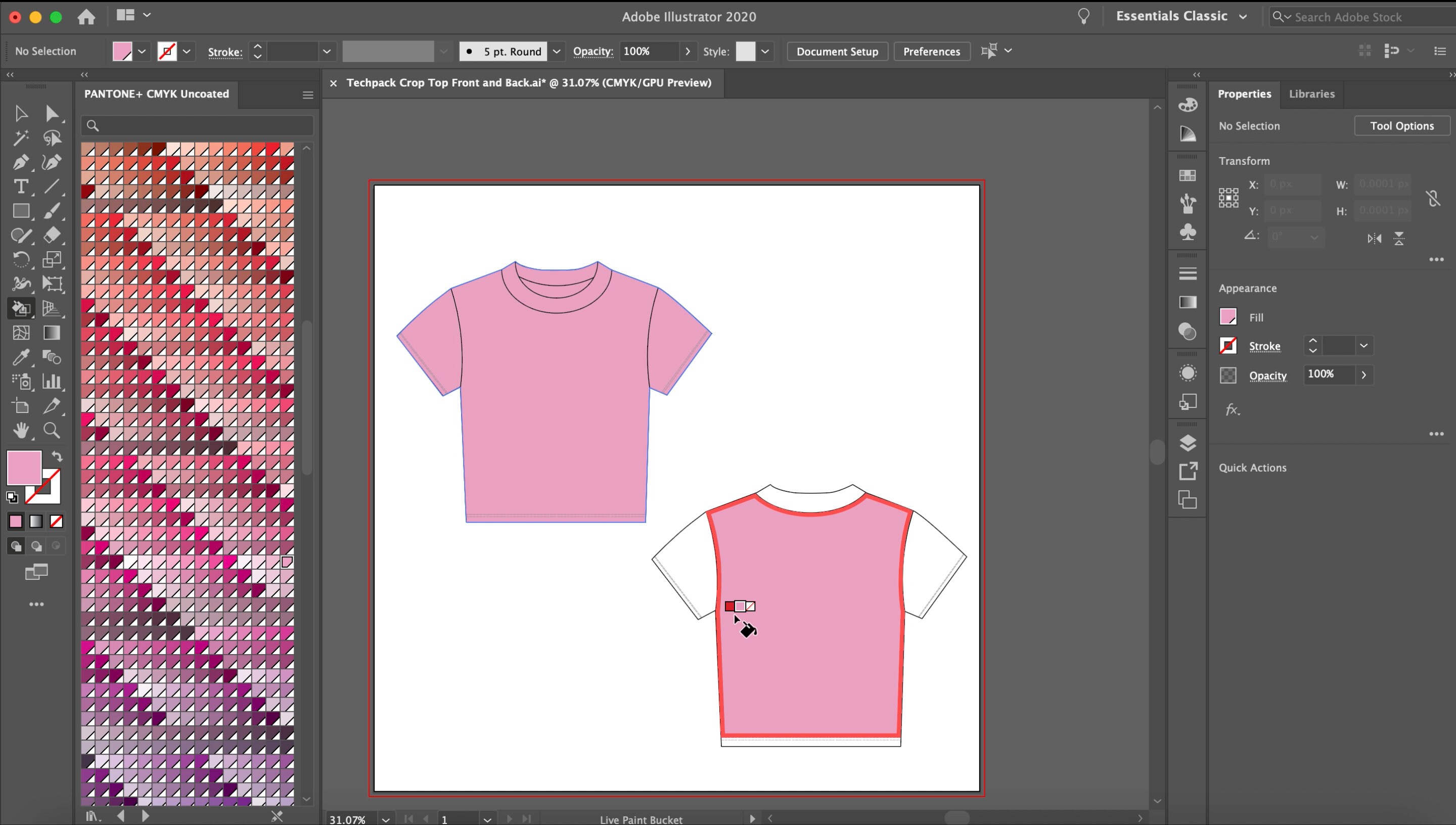Switch to the Libraries tab
1456x825 pixels.
(x=1312, y=94)
